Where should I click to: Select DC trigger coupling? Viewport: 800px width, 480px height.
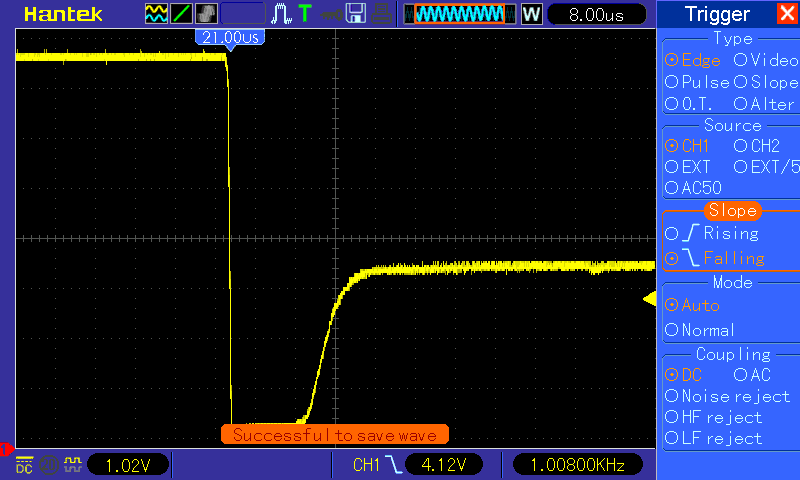point(683,375)
